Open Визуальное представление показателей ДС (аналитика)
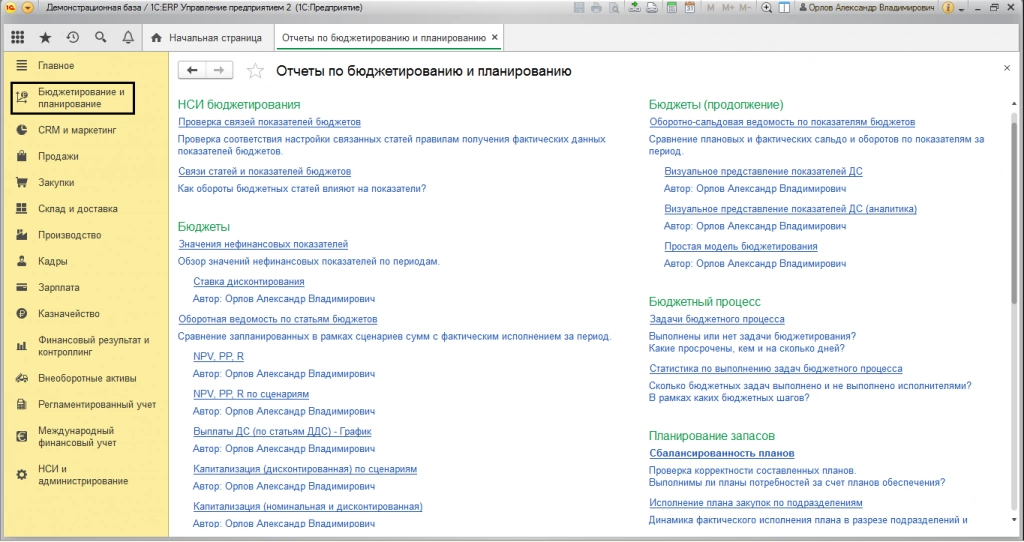This screenshot has width=1024, height=542. pos(790,208)
